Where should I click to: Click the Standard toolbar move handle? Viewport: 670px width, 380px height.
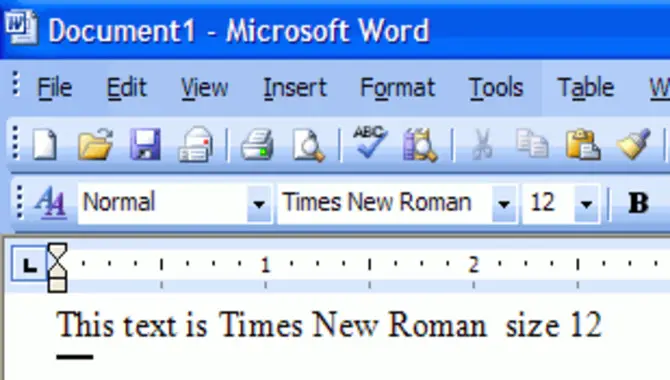(15, 143)
